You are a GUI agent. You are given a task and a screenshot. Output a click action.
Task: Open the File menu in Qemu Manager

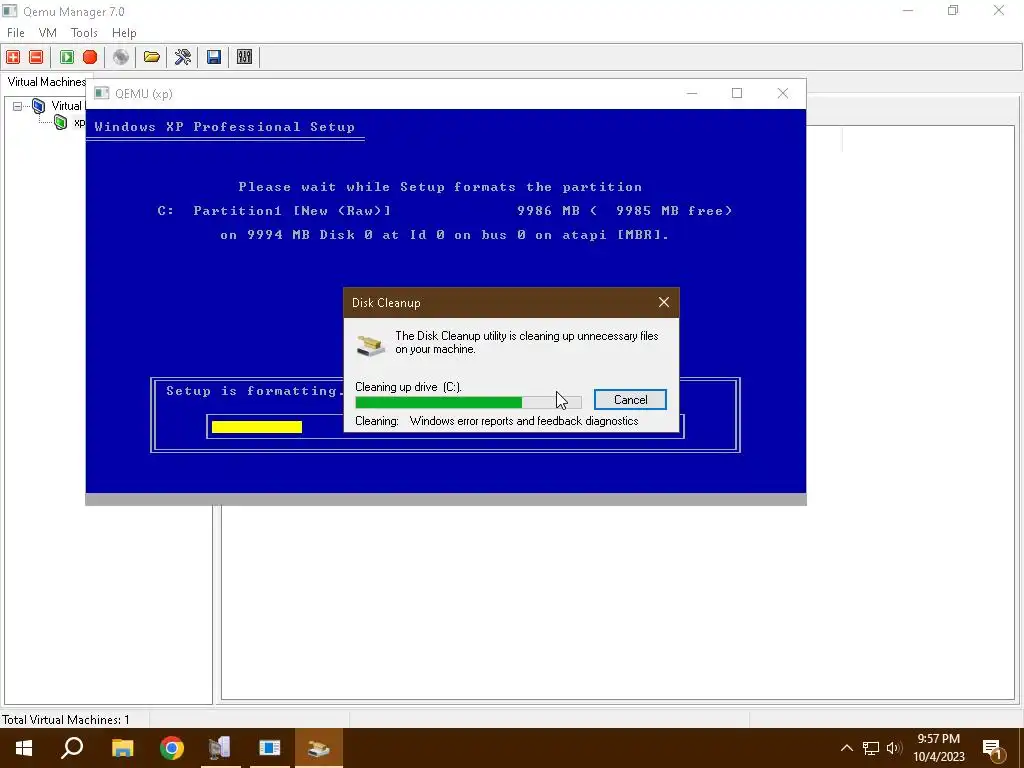click(x=16, y=33)
